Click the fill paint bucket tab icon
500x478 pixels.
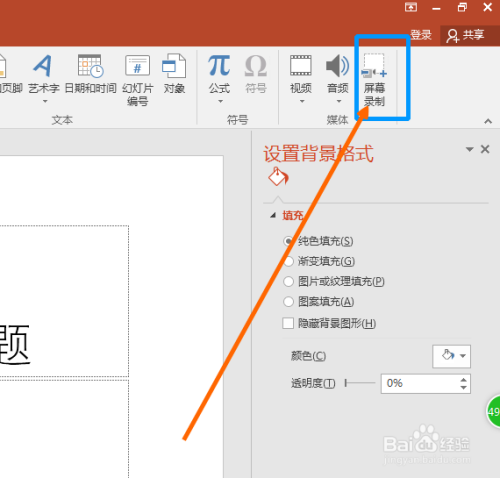278,176
